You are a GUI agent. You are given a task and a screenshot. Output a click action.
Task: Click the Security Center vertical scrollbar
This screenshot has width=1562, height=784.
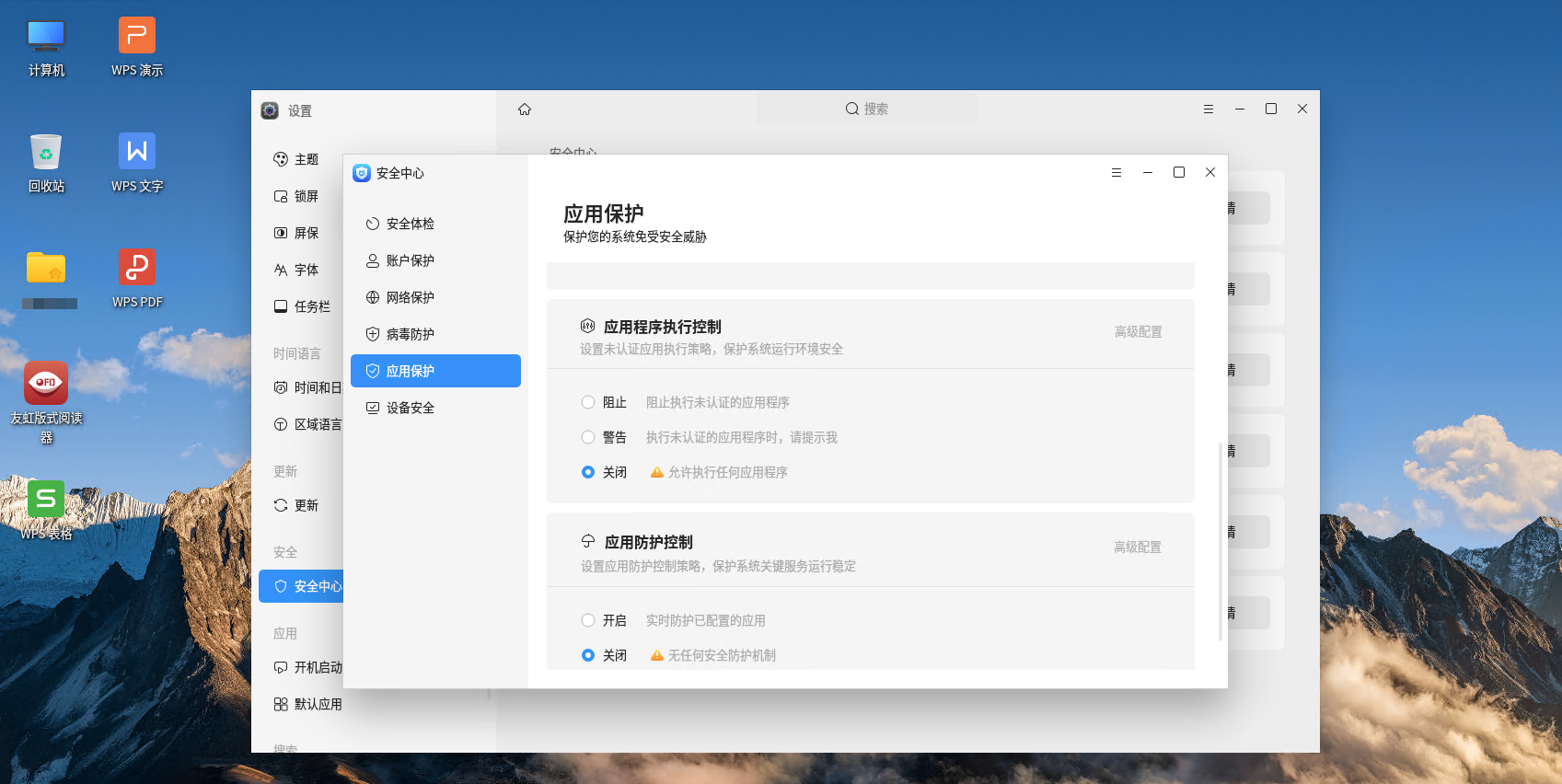pos(1220,541)
